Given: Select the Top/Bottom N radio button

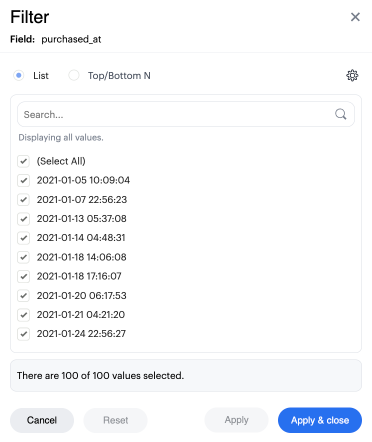Looking at the screenshot, I should [74, 76].
